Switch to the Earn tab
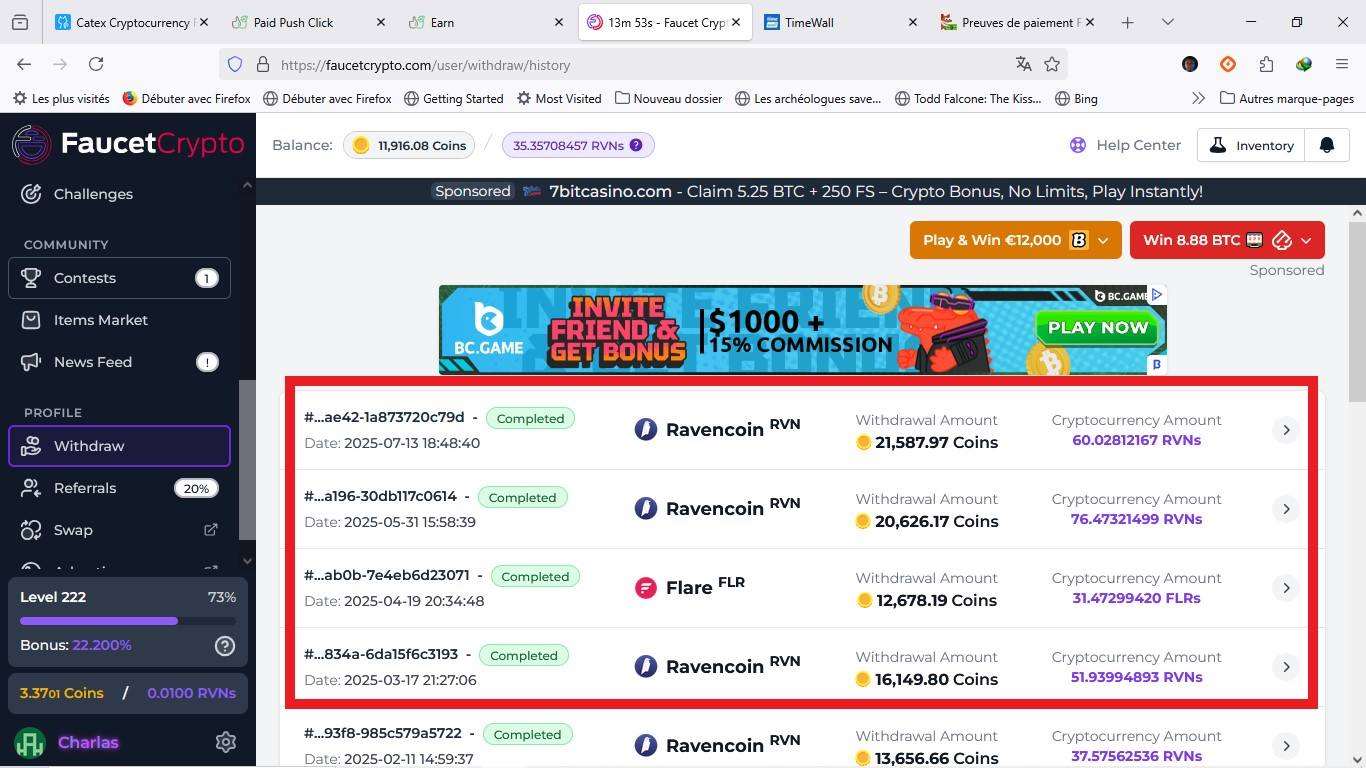 click(486, 22)
